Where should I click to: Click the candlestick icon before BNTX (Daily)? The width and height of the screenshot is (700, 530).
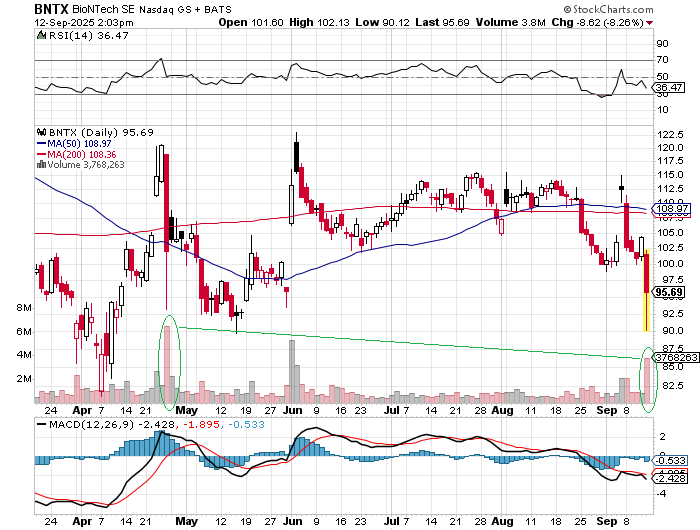point(41,132)
